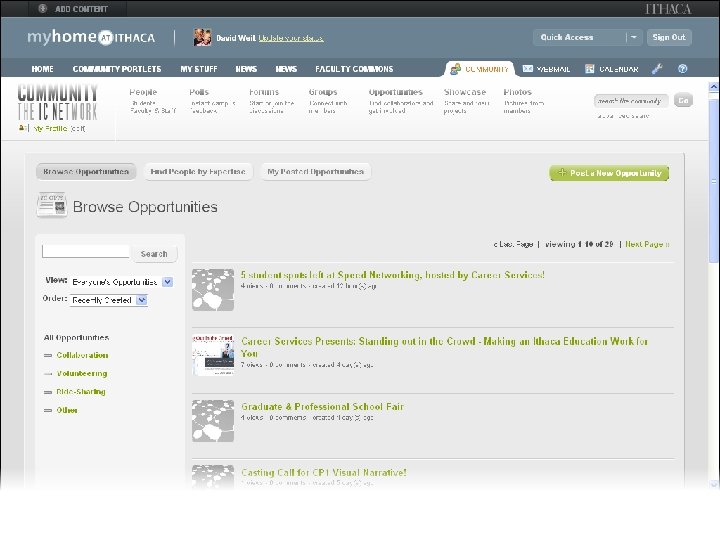
Task: Click Post a New Opportunity button
Action: pos(609,173)
